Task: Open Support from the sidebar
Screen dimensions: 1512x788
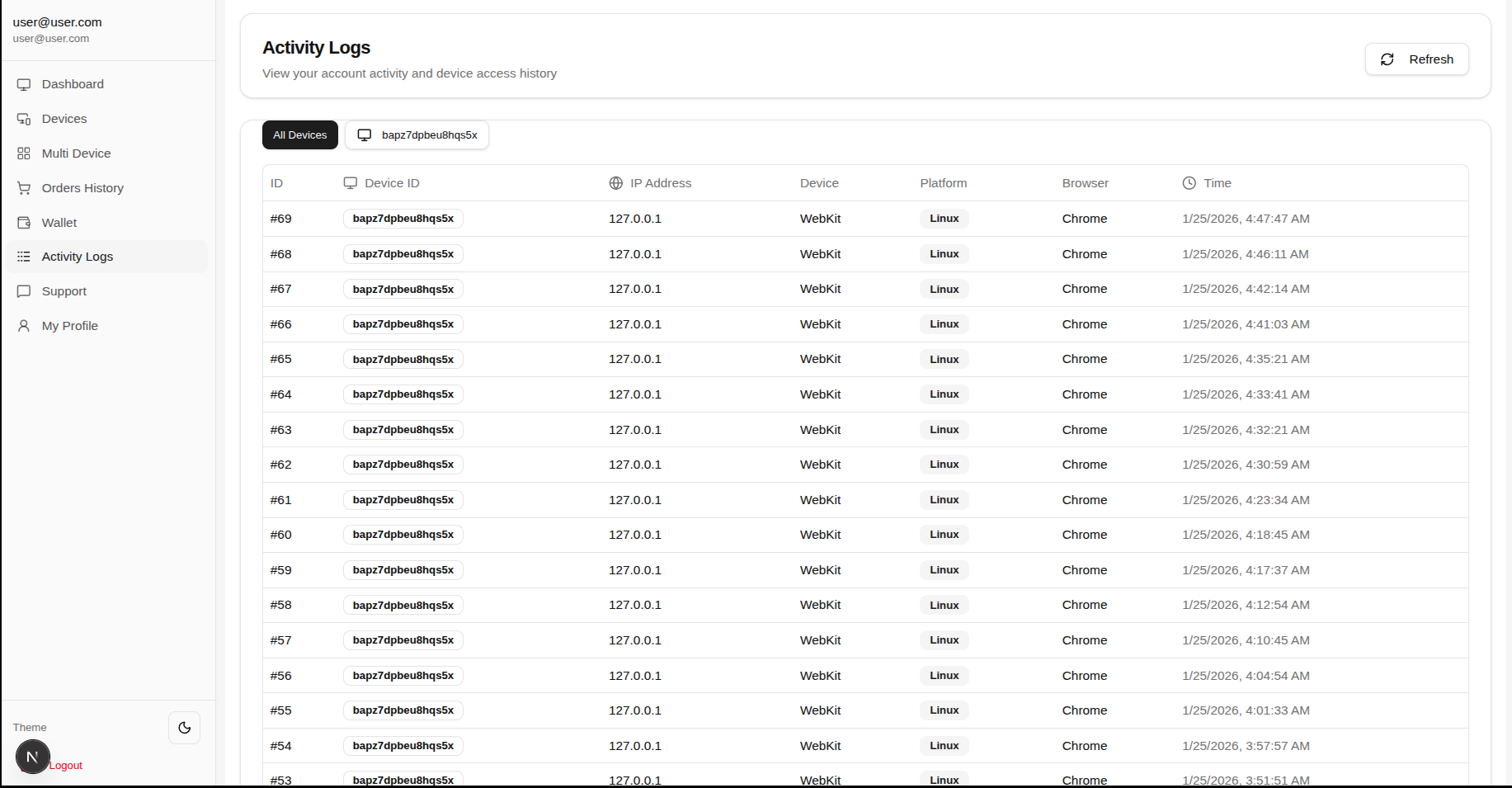Action: [64, 291]
